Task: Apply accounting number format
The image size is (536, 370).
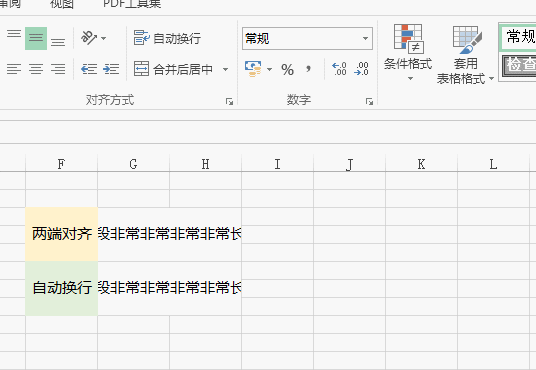Action: tap(253, 69)
